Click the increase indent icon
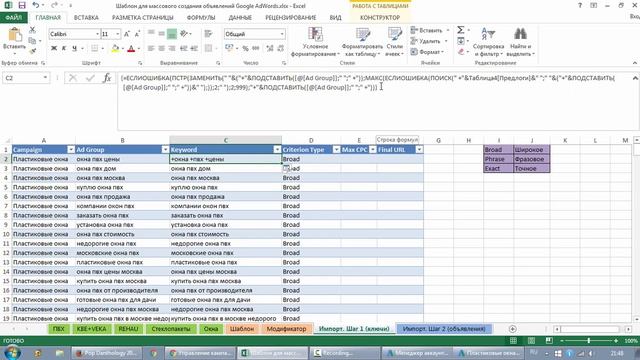Image resolution: width=640 pixels, height=360 pixels. coord(194,49)
